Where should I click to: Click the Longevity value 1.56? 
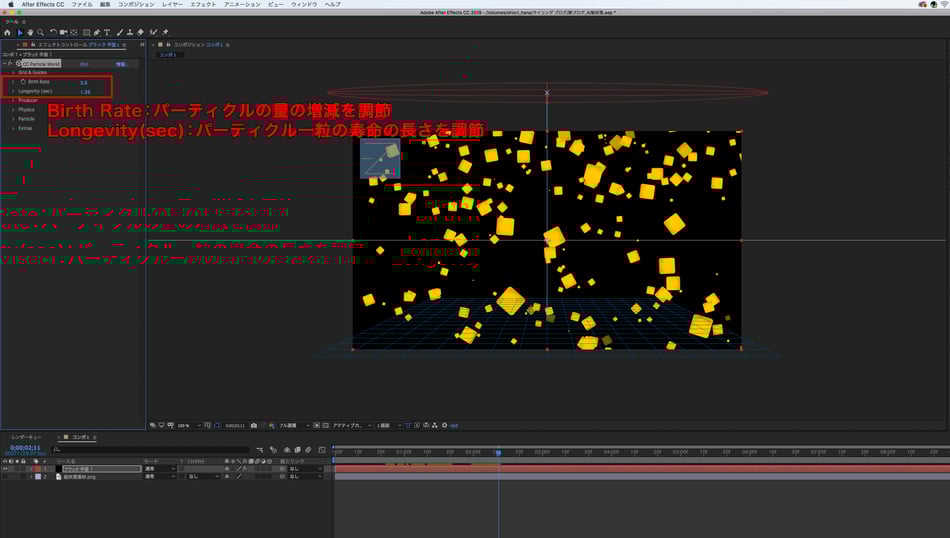84,91
